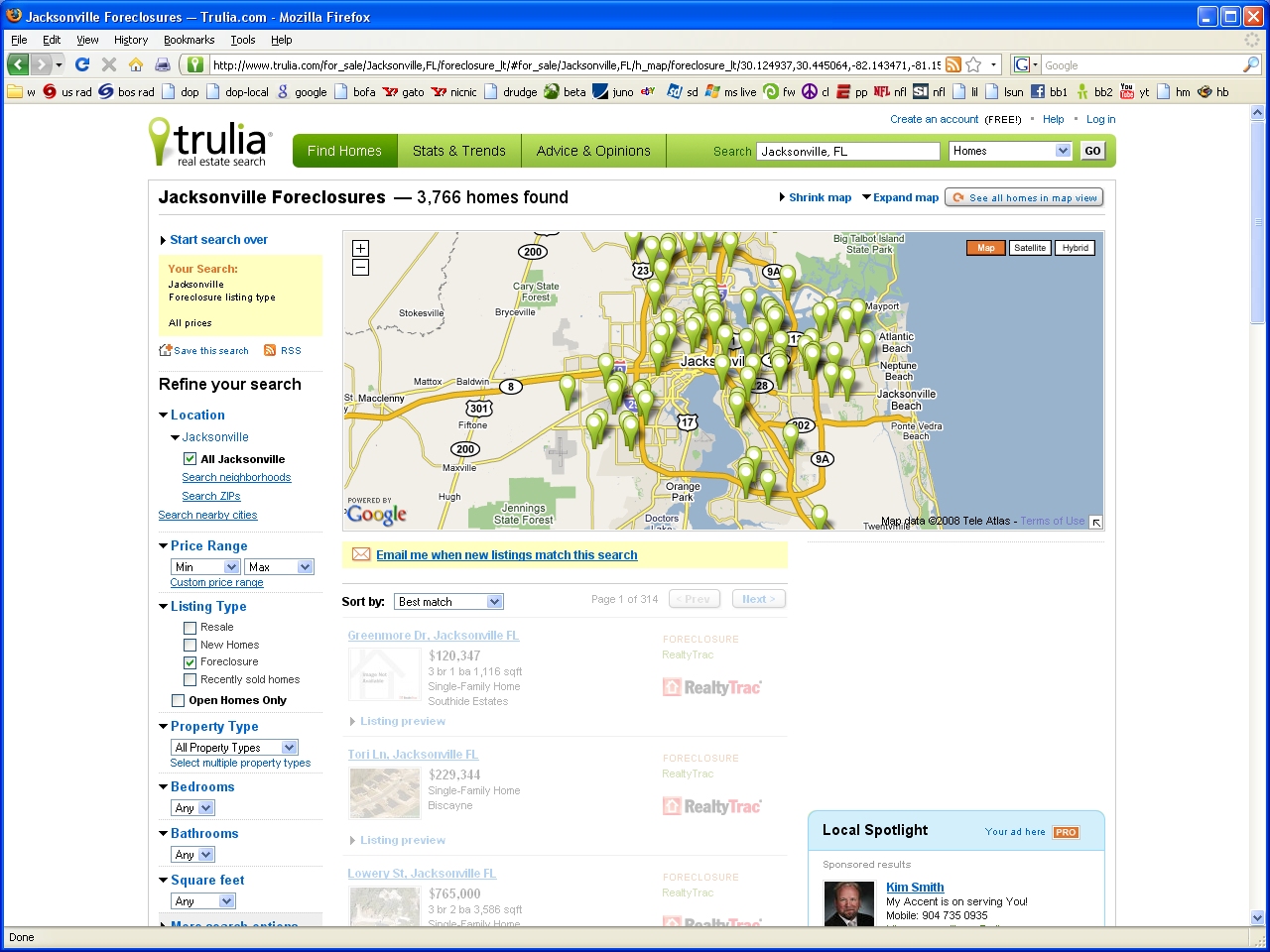Screen dimensions: 1270x952
Task: Open the 'us rad' bookmark
Action: [x=66, y=91]
